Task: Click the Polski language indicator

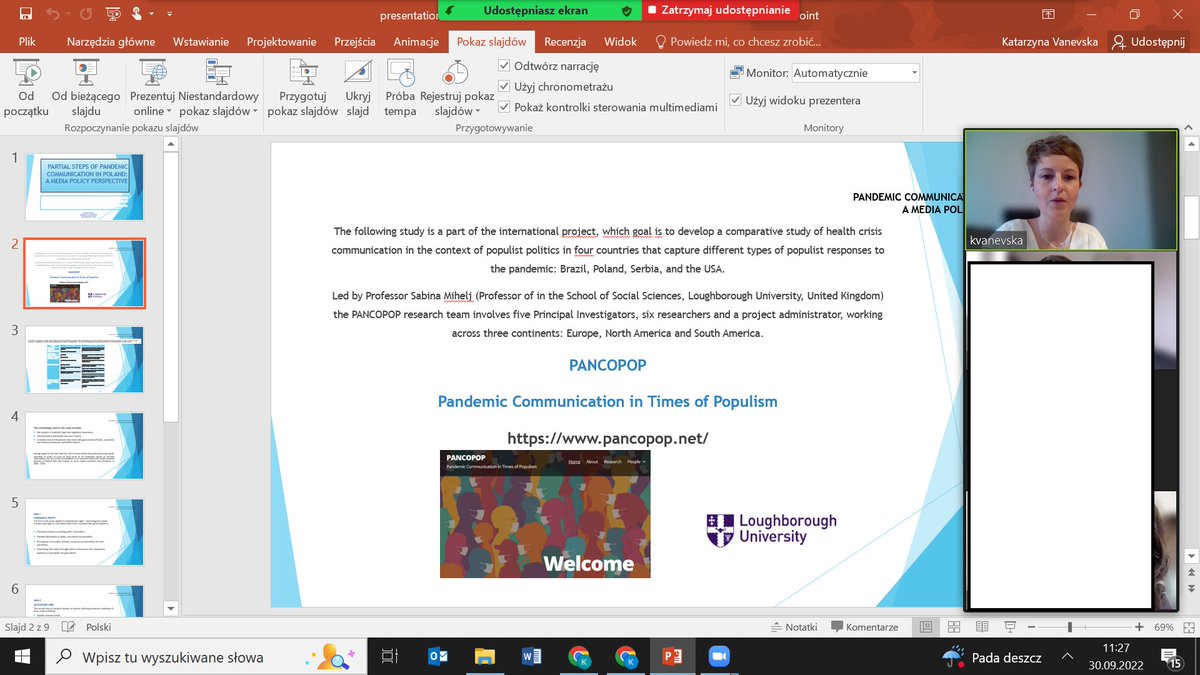Action: pos(99,627)
